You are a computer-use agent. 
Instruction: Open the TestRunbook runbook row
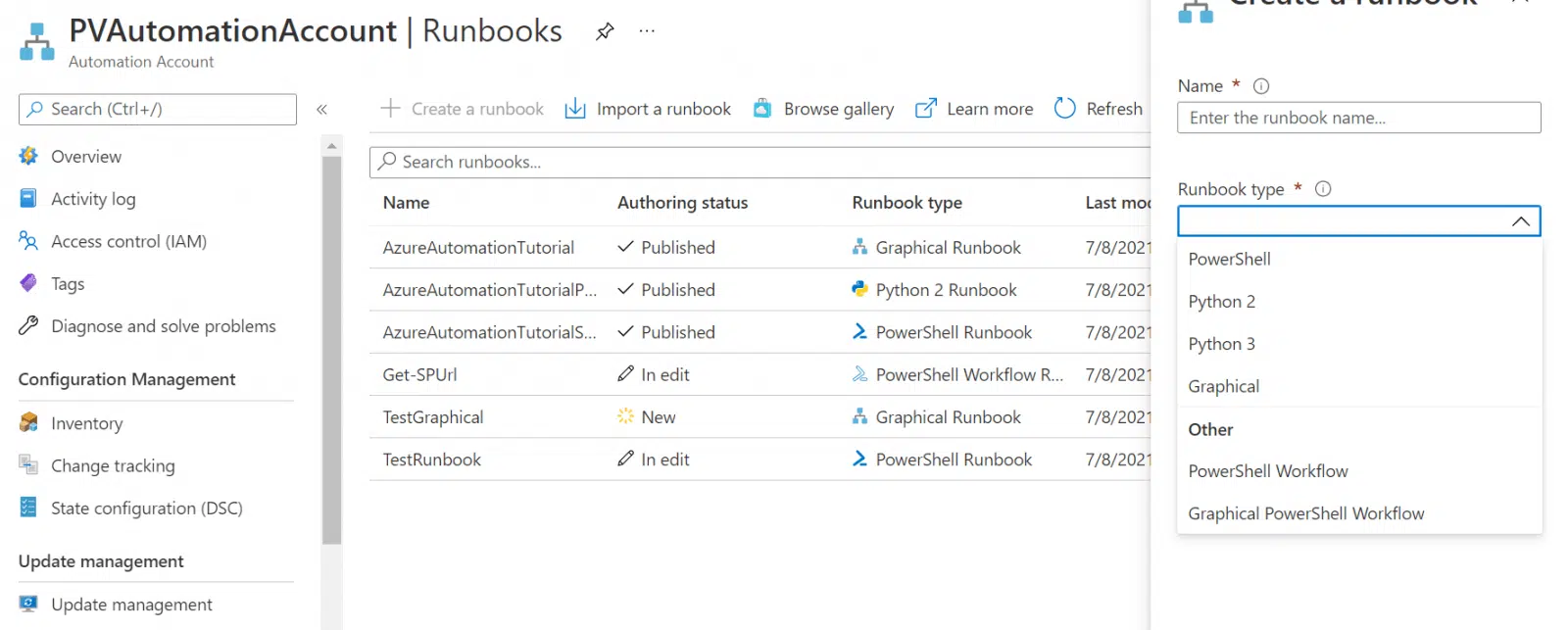pos(760,459)
